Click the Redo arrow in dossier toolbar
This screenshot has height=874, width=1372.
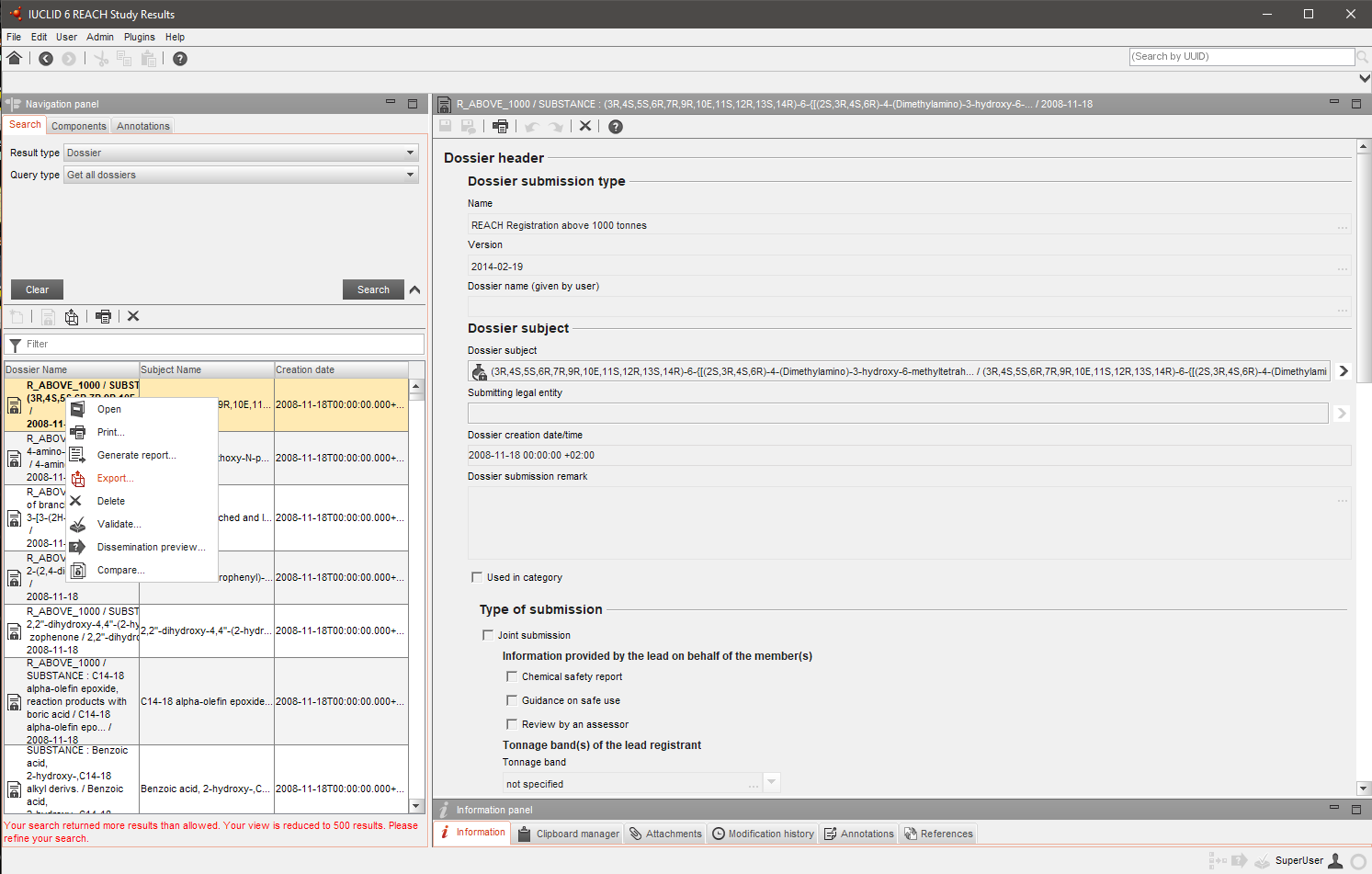[555, 127]
